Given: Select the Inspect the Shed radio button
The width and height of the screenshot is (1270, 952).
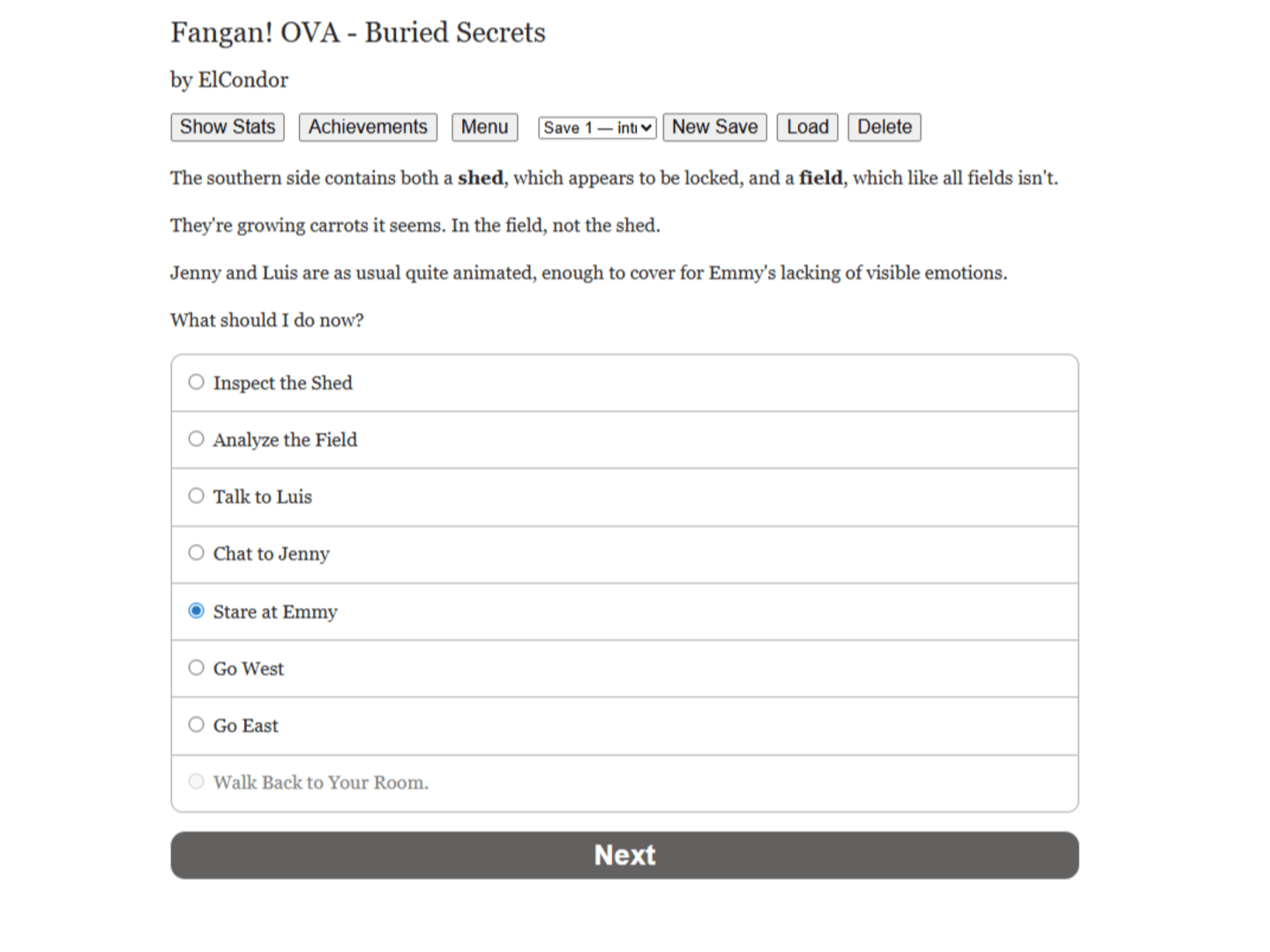Looking at the screenshot, I should click(x=196, y=382).
